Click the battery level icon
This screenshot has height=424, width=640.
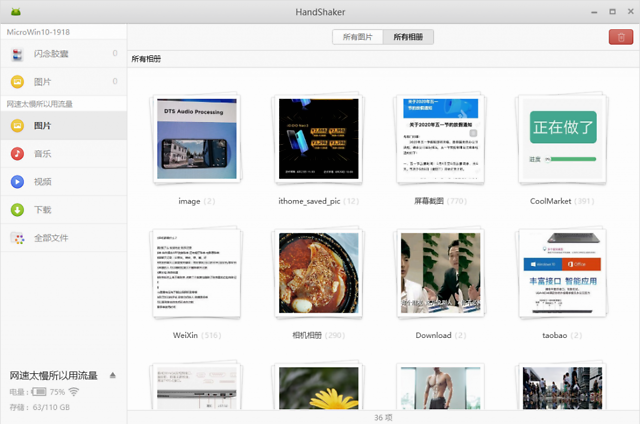pos(39,392)
